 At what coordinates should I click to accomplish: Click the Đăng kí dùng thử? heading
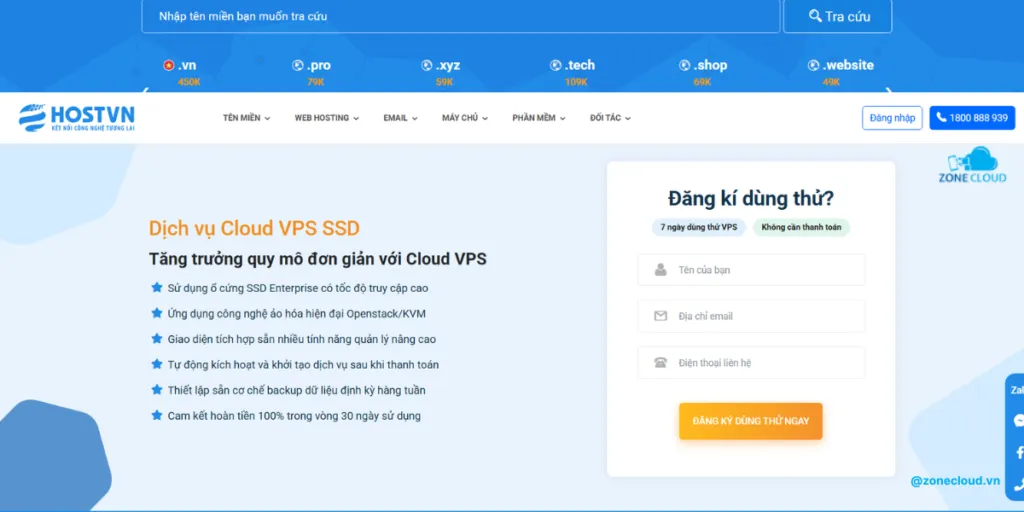pos(750,198)
